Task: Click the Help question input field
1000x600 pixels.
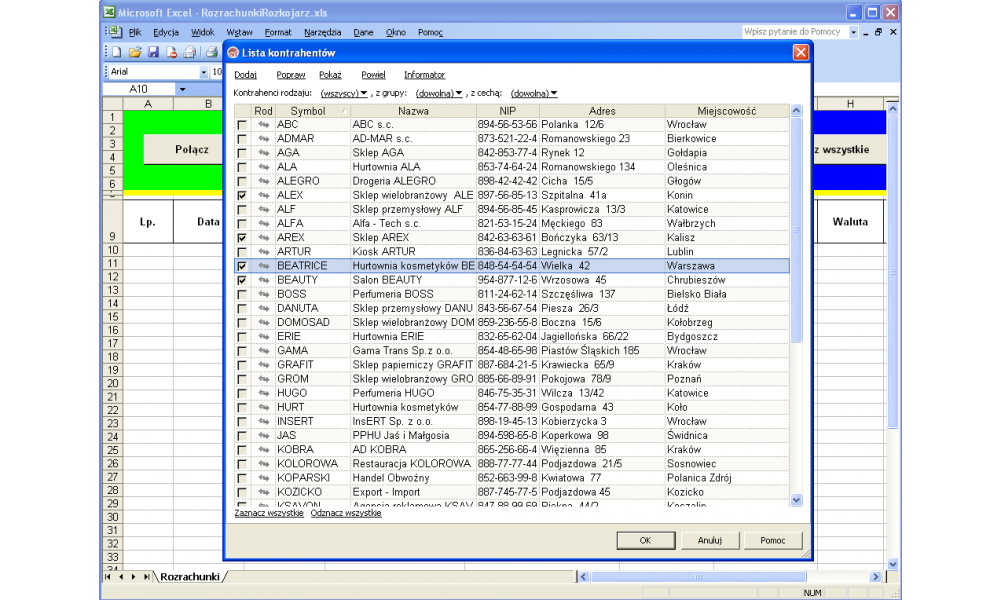Action: [795, 32]
